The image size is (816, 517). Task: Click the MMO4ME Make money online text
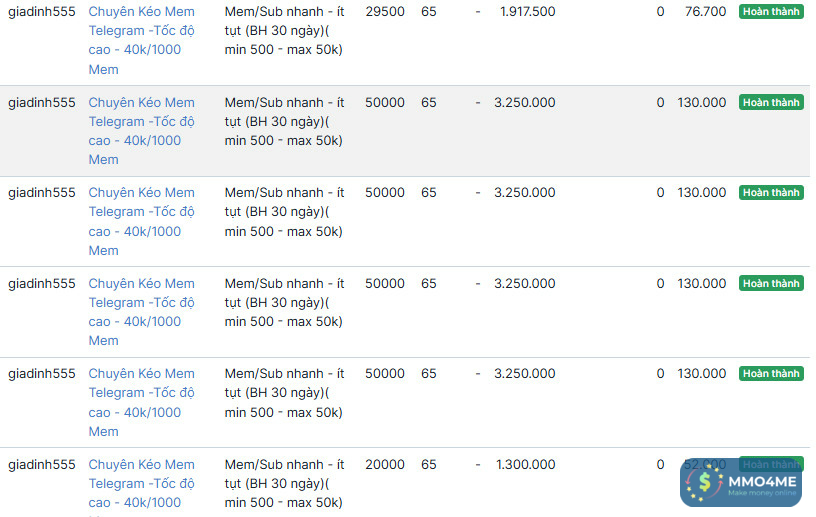click(763, 484)
